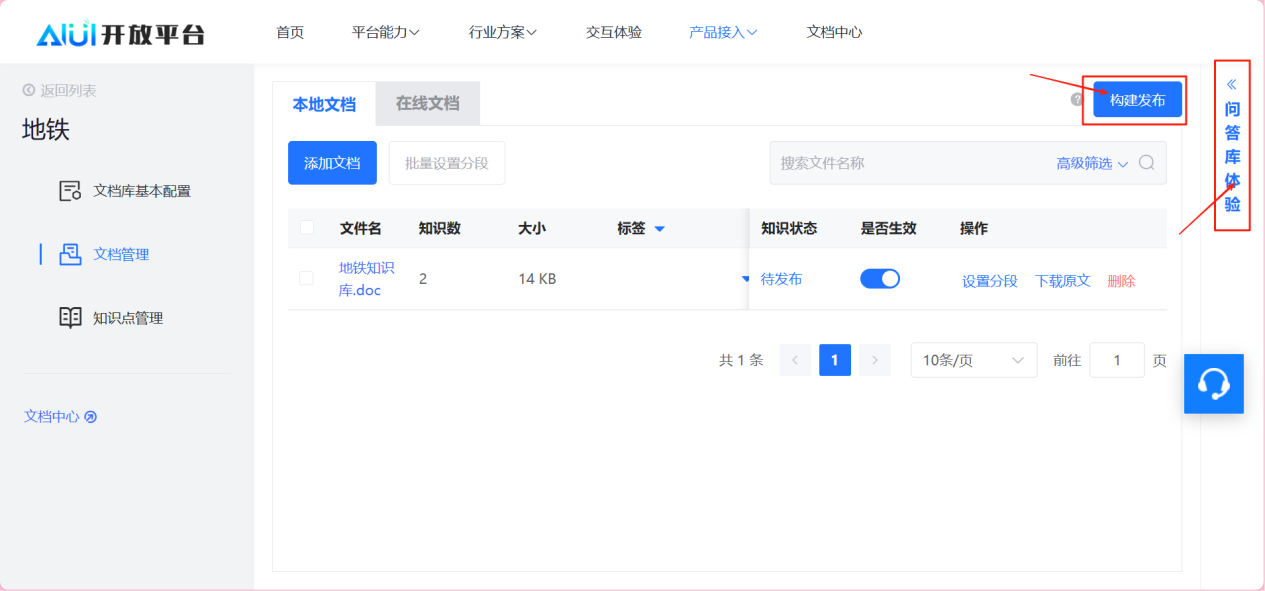Click the 添加文档 button
Viewport: 1265px width, 591px height.
(x=332, y=163)
